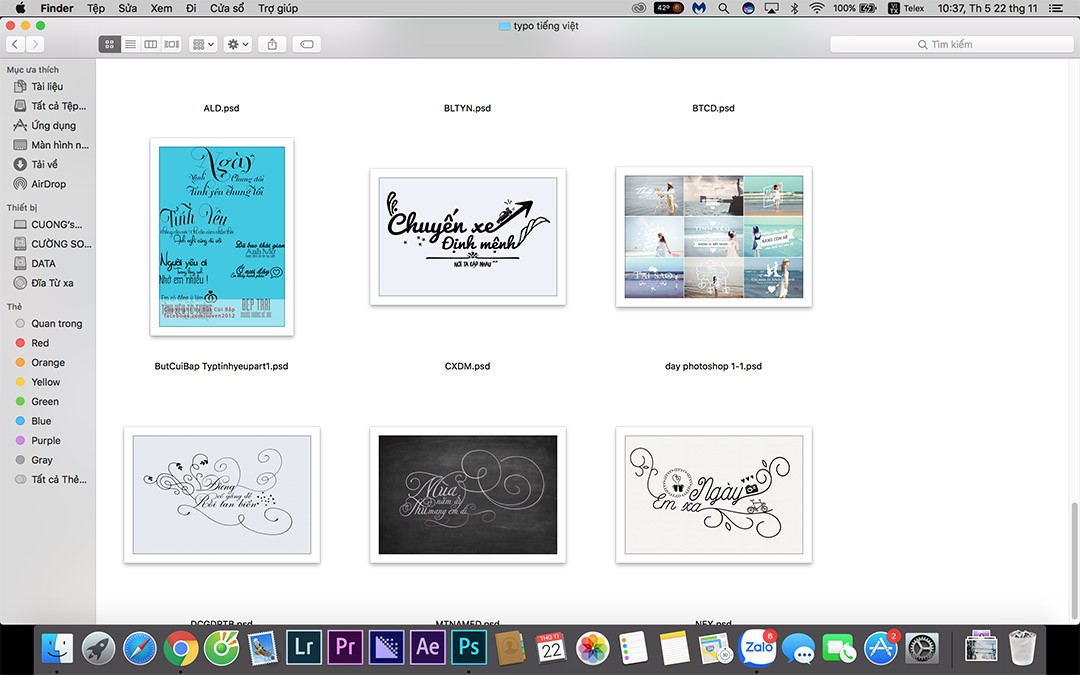1080x675 pixels.
Task: Go forward to the next folder
Action: pos(34,44)
